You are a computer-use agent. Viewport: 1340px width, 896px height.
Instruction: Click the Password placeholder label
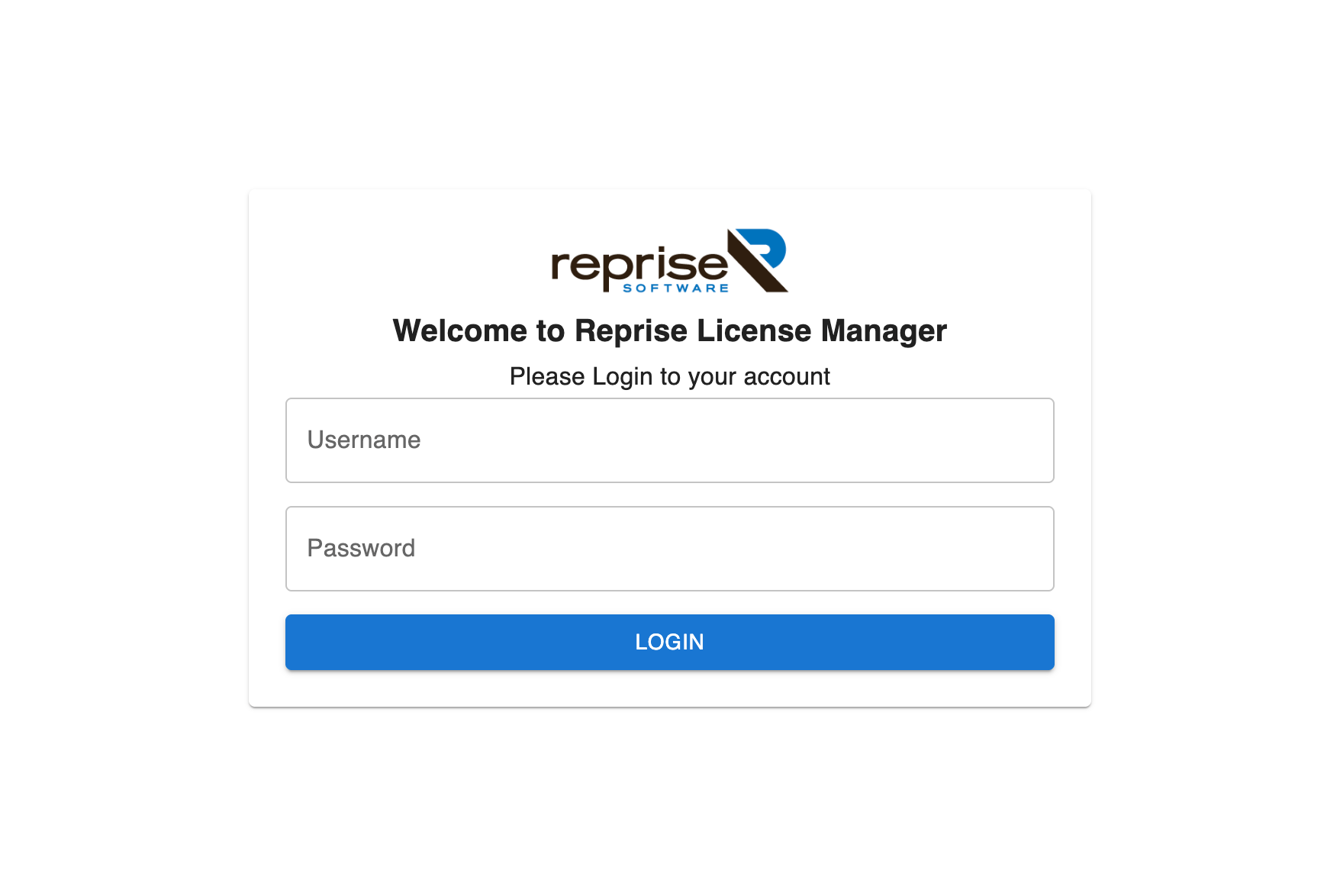[361, 548]
